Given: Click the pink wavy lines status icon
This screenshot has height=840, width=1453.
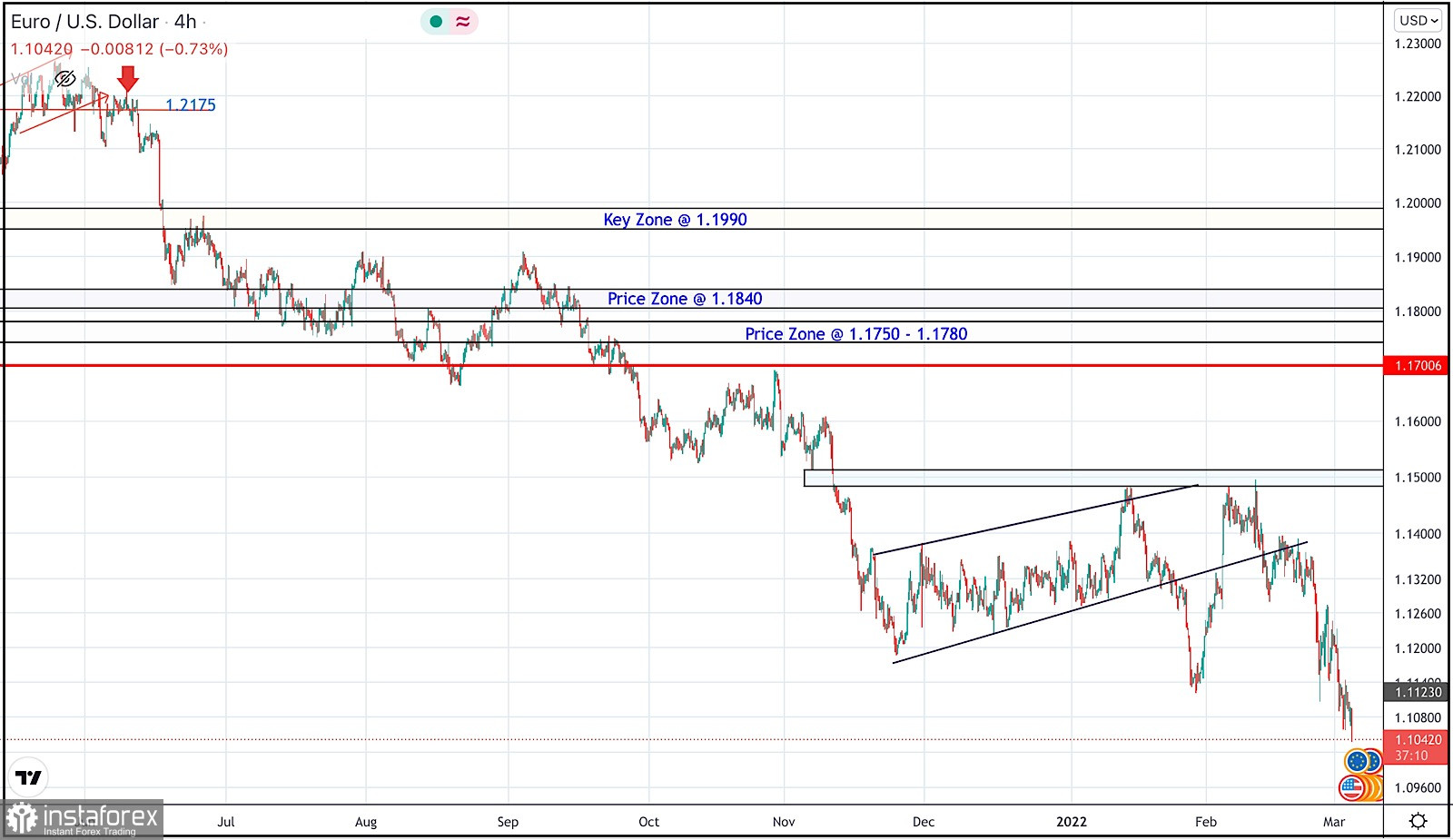Looking at the screenshot, I should pyautogui.click(x=463, y=22).
